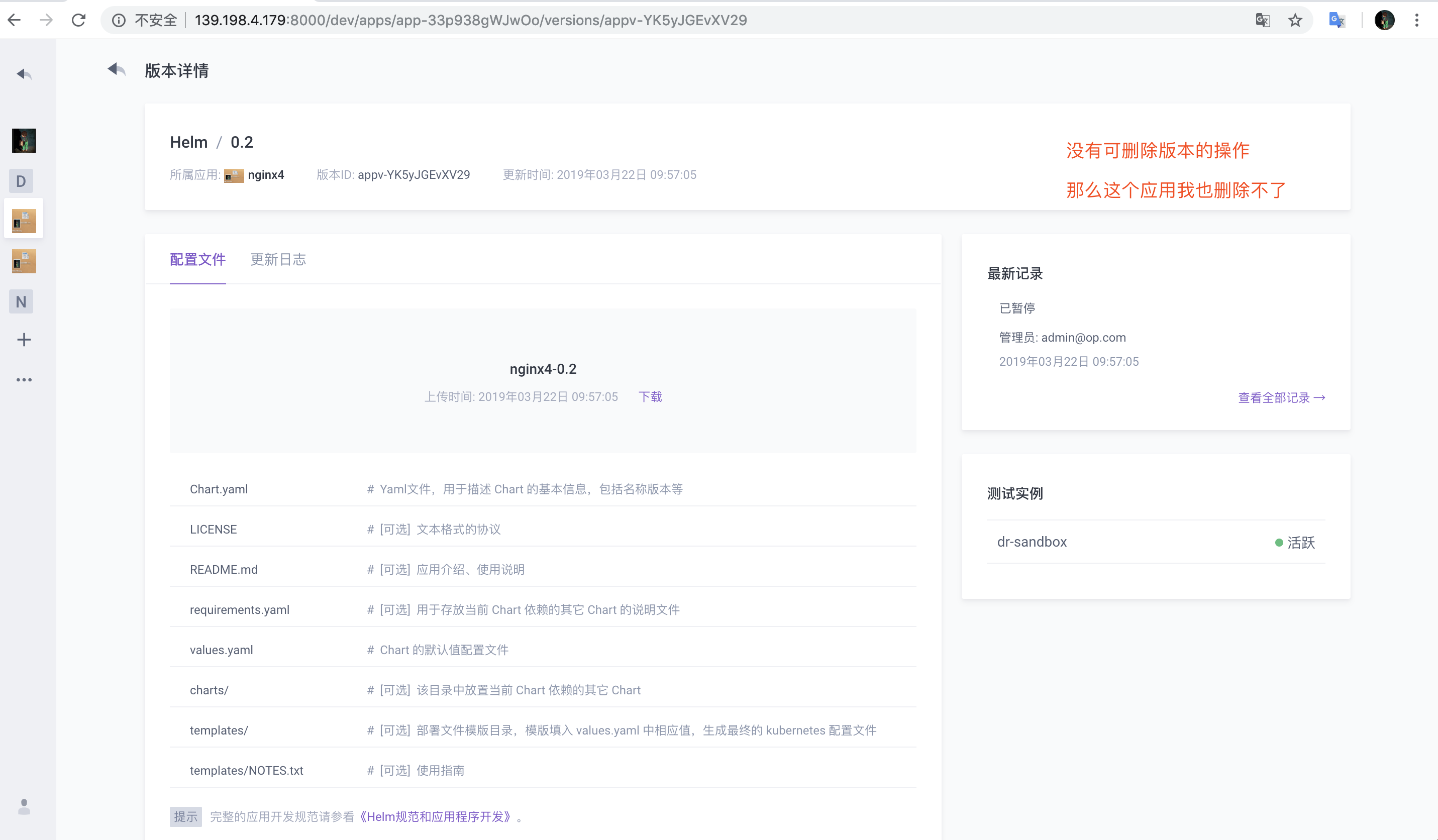Select the second app thumbnail in sidebar
Image resolution: width=1438 pixels, height=840 pixels.
(x=24, y=261)
